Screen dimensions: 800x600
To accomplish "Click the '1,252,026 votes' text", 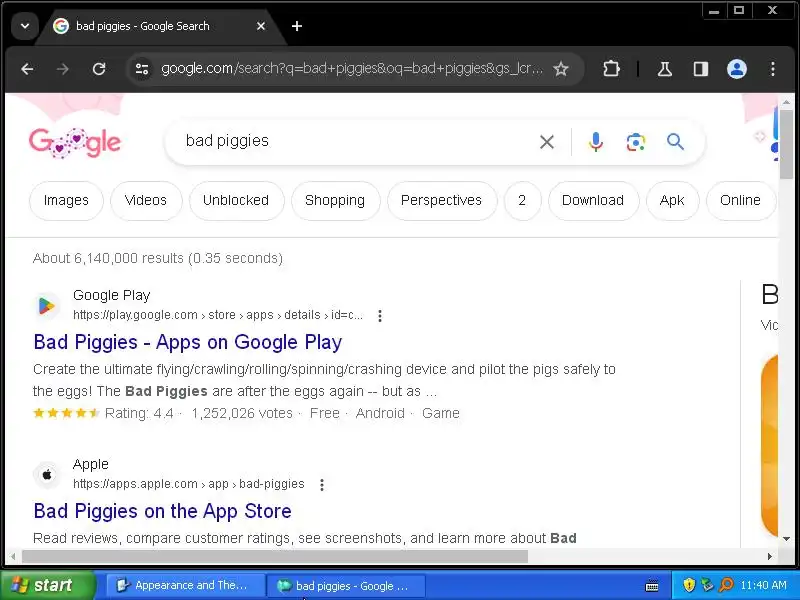I will (x=242, y=413).
